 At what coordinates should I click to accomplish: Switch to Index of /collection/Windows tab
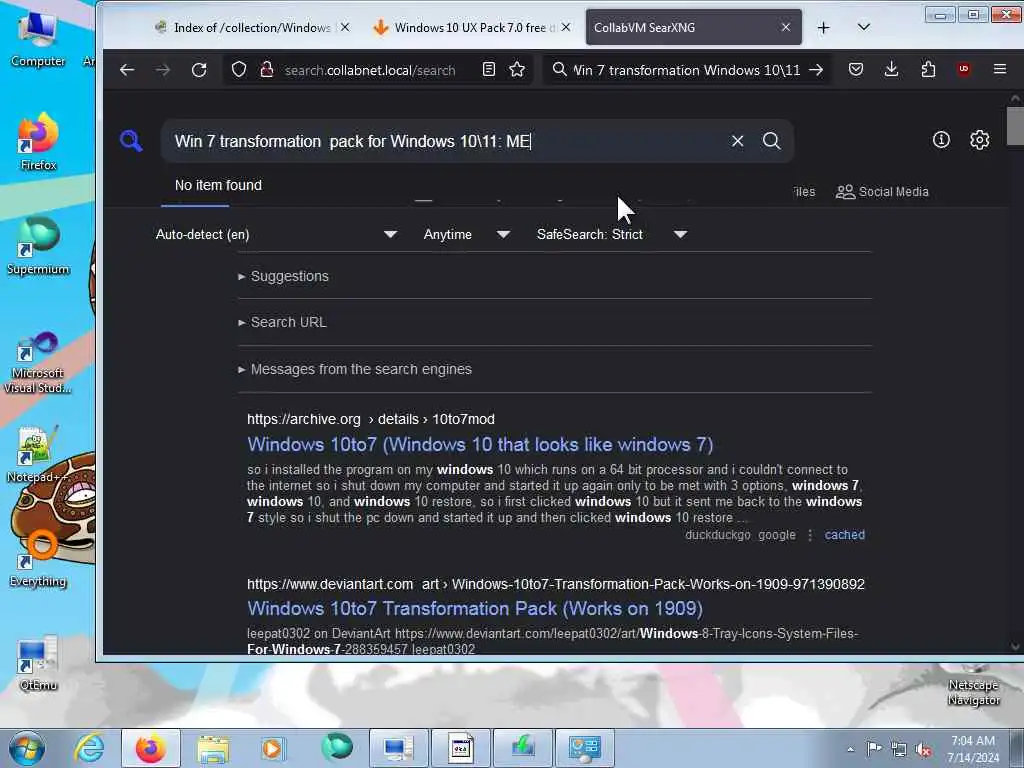point(251,27)
